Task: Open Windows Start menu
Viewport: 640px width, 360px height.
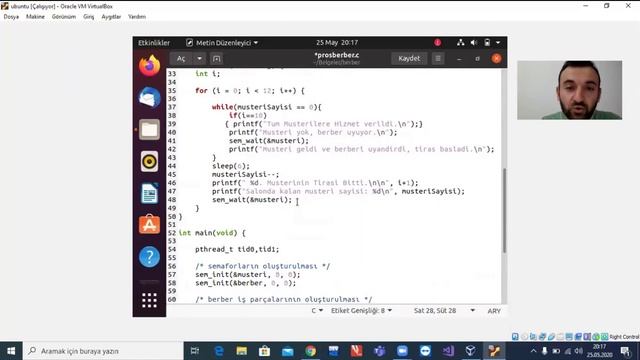Action: coord(11,351)
